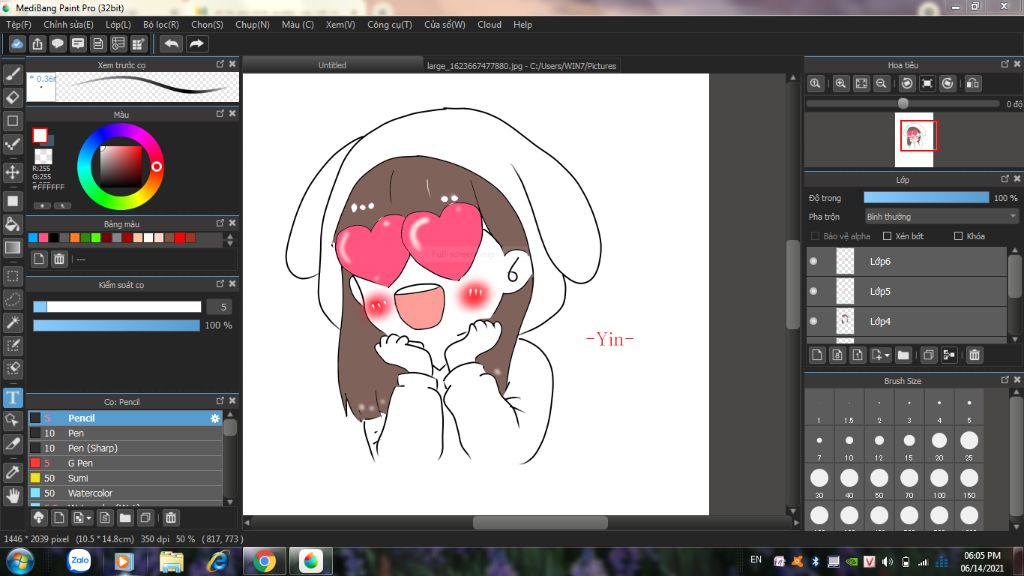Open Internet Explorer from the taskbar

[218, 561]
